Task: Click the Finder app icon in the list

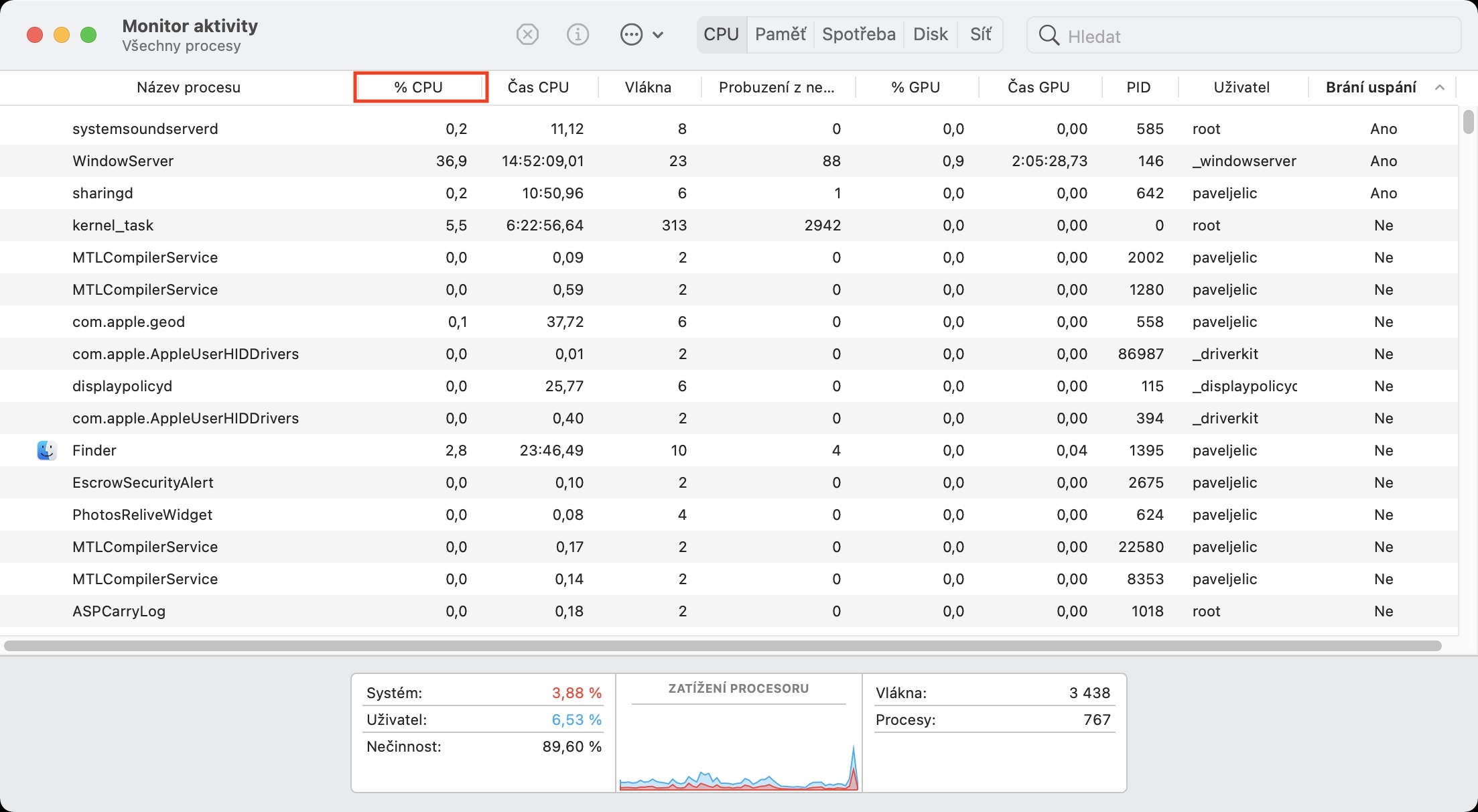Action: (46, 450)
